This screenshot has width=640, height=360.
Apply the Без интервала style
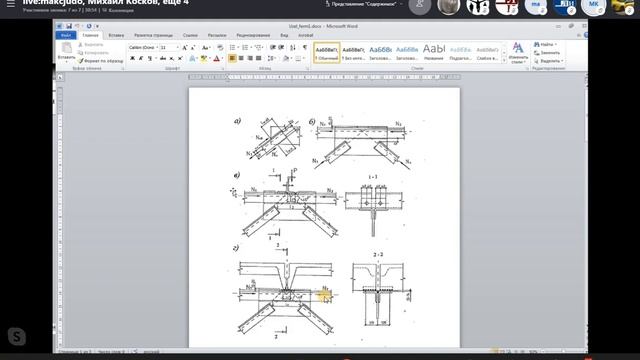click(353, 53)
